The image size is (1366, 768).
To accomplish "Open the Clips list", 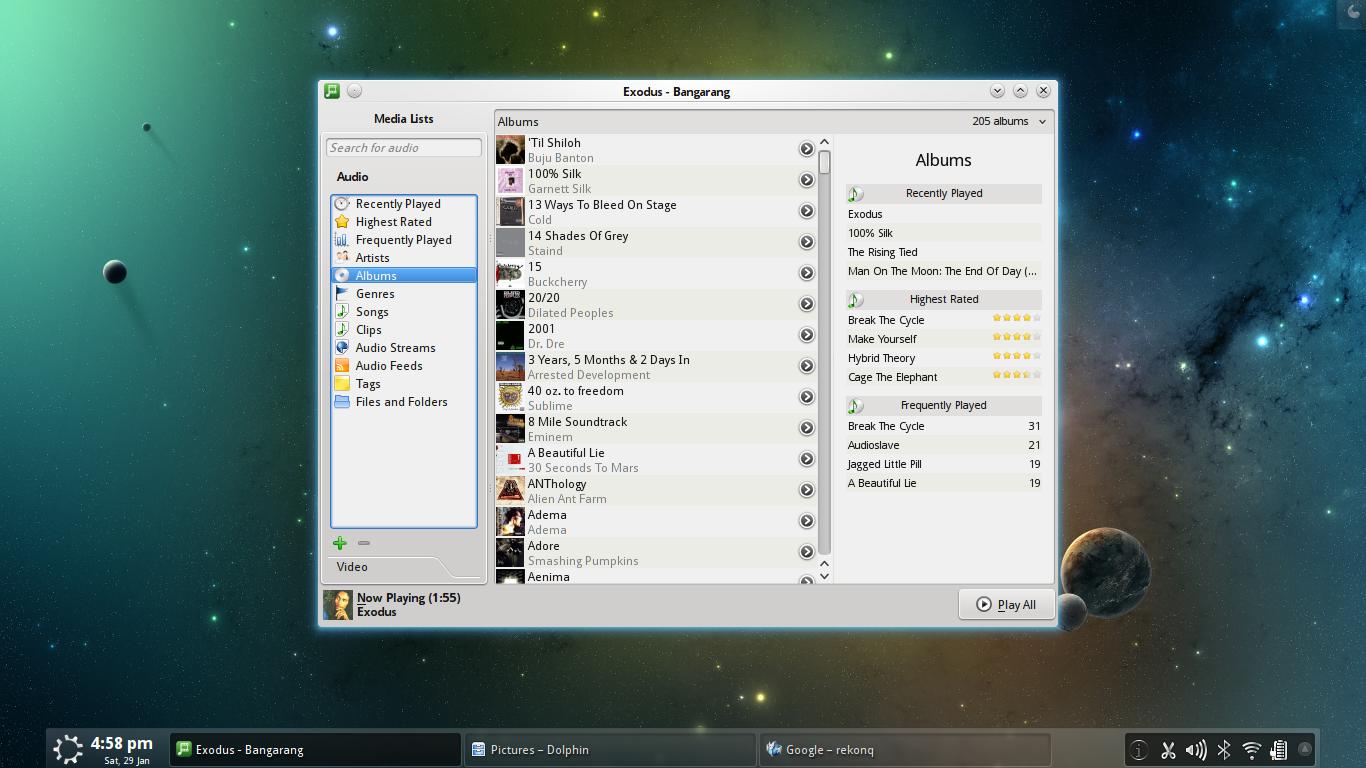I will coord(404,330).
